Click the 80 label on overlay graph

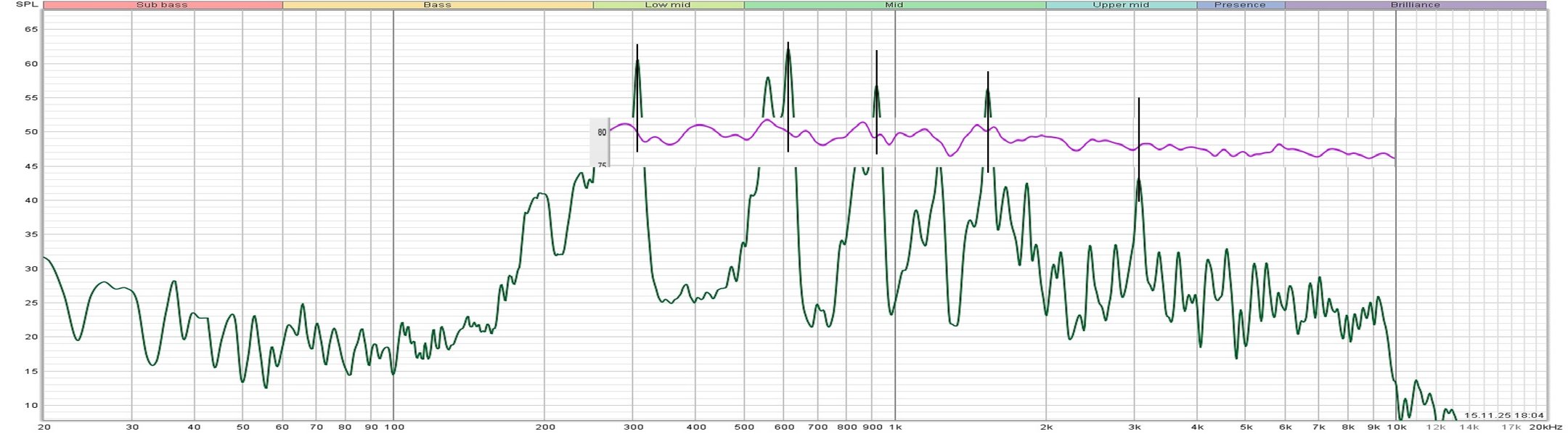point(602,133)
